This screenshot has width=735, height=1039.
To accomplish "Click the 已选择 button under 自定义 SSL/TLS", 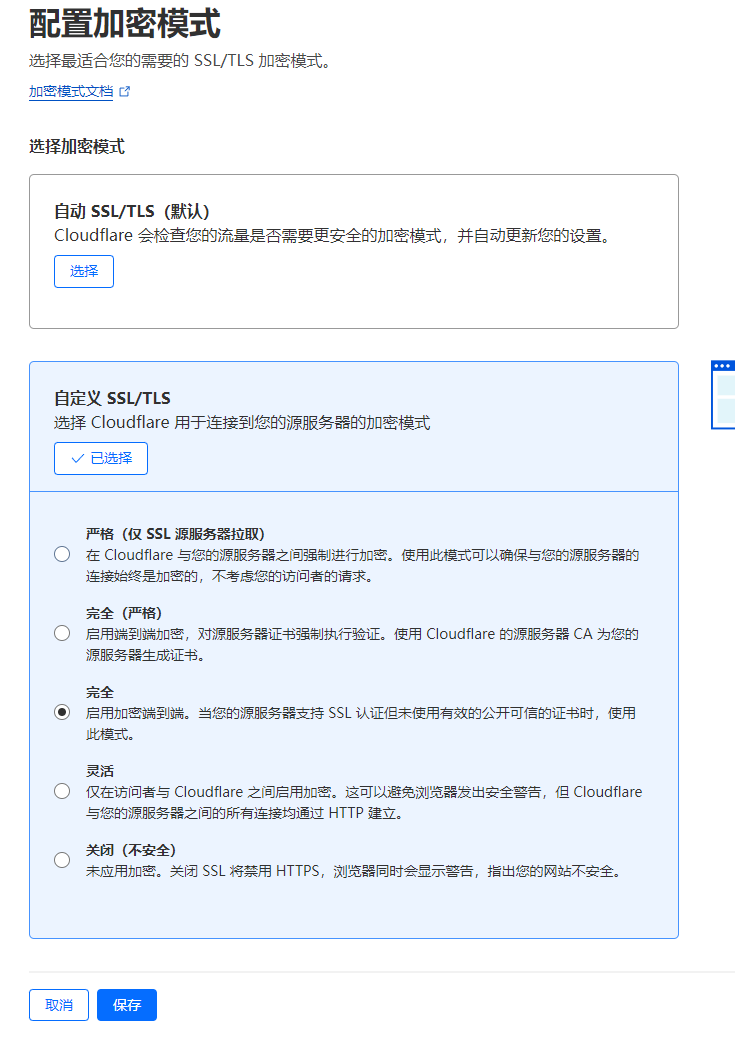I will pyautogui.click(x=101, y=458).
